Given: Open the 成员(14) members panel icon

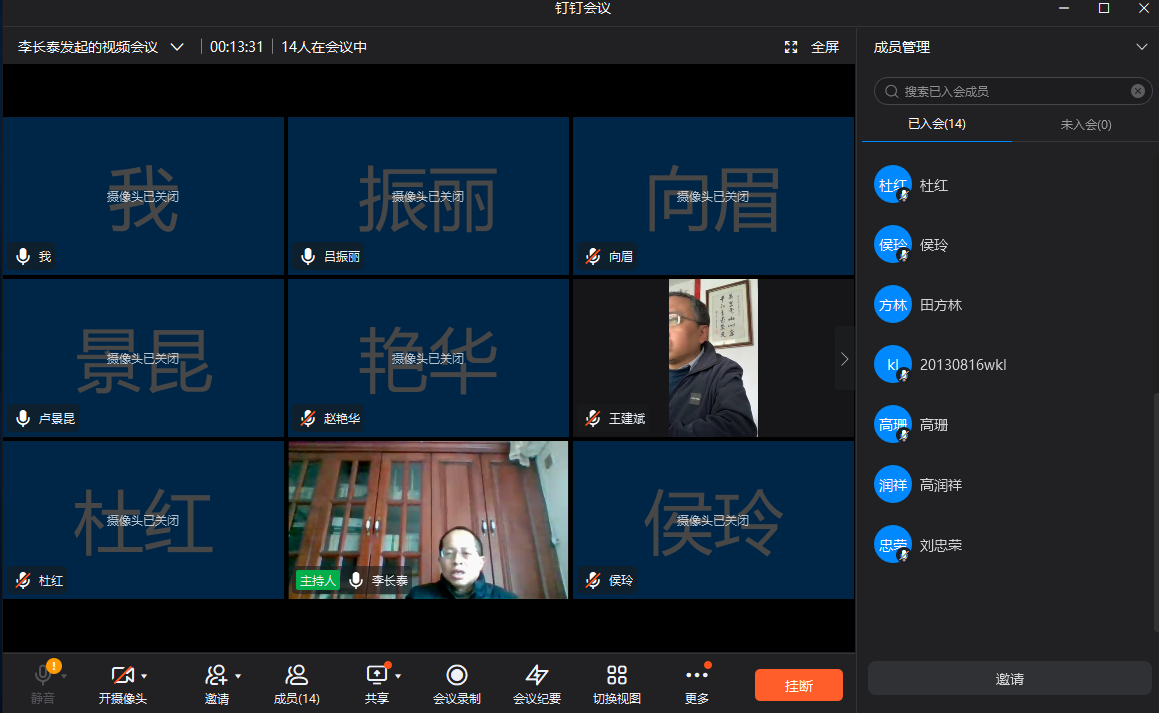Looking at the screenshot, I should click(296, 676).
